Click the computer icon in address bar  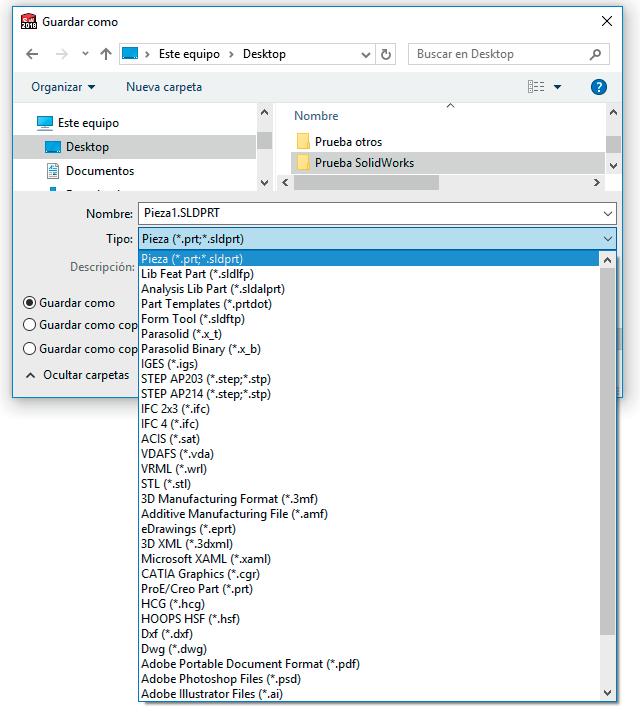pyautogui.click(x=130, y=54)
